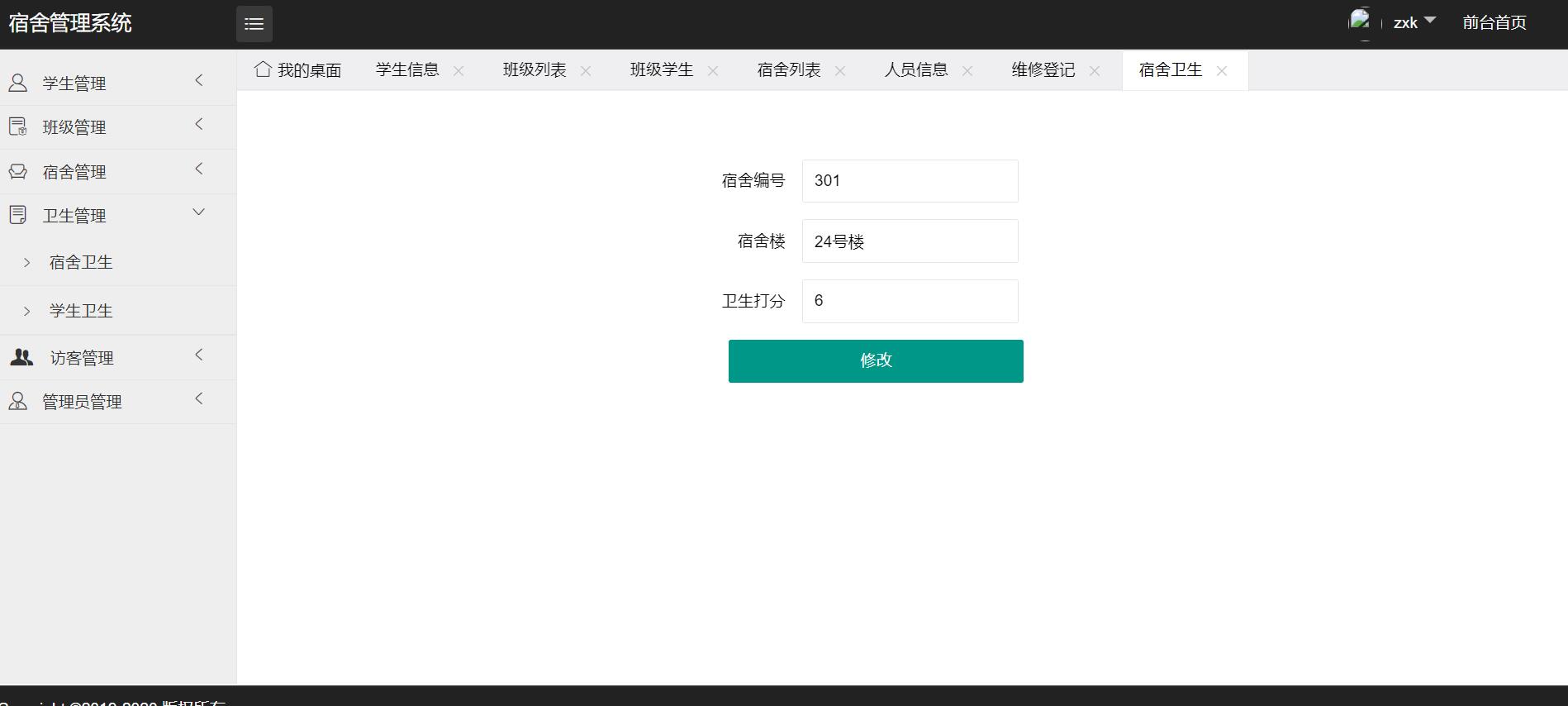Focus the 宿舍楼 input field
This screenshot has height=706, width=1568.
[x=910, y=241]
